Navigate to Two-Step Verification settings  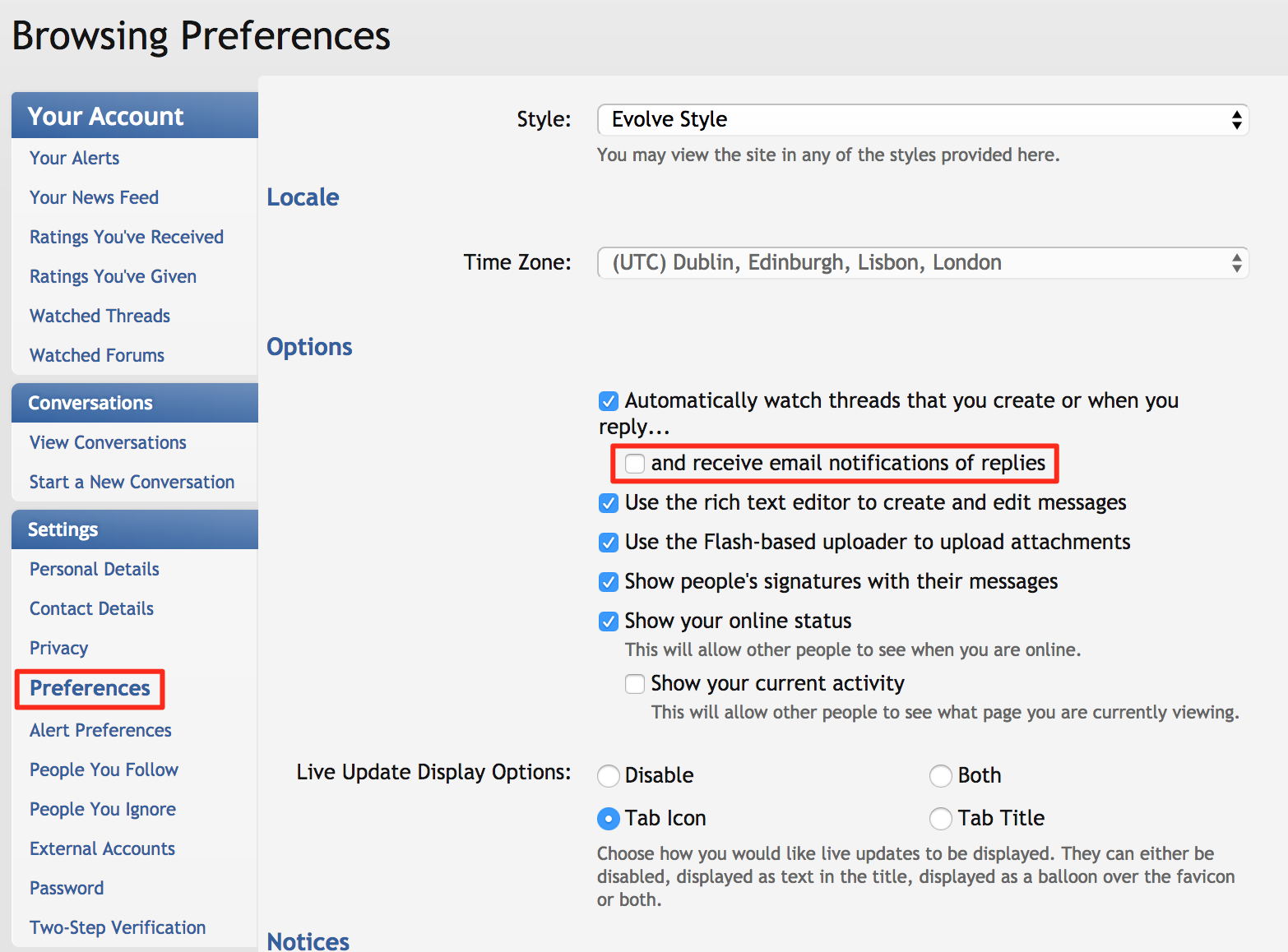click(118, 927)
